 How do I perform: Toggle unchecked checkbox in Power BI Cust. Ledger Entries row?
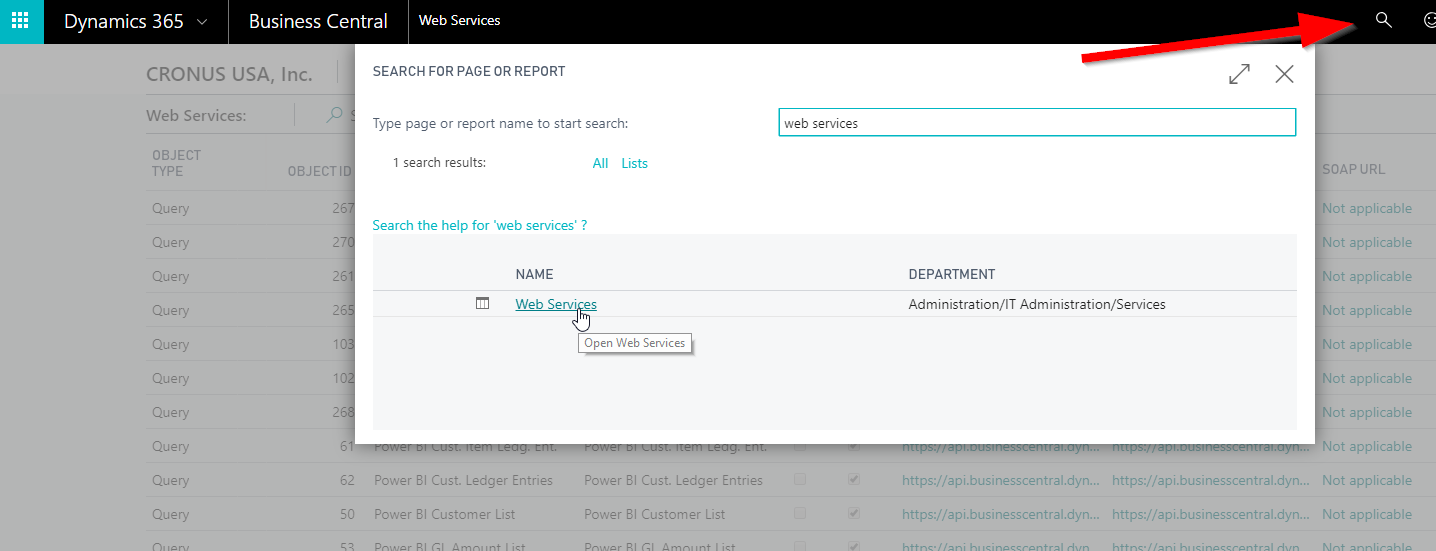click(x=800, y=480)
